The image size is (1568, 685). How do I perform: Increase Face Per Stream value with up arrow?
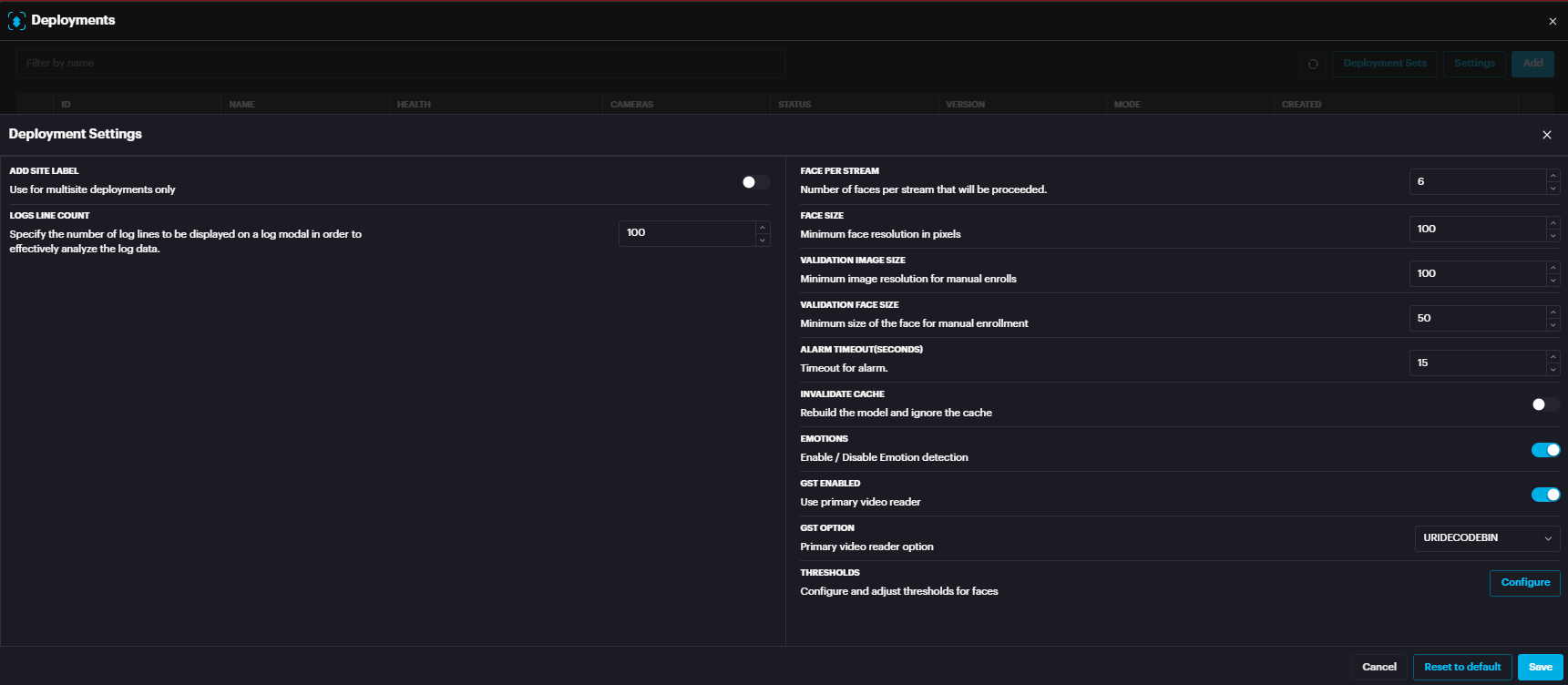(x=1553, y=176)
